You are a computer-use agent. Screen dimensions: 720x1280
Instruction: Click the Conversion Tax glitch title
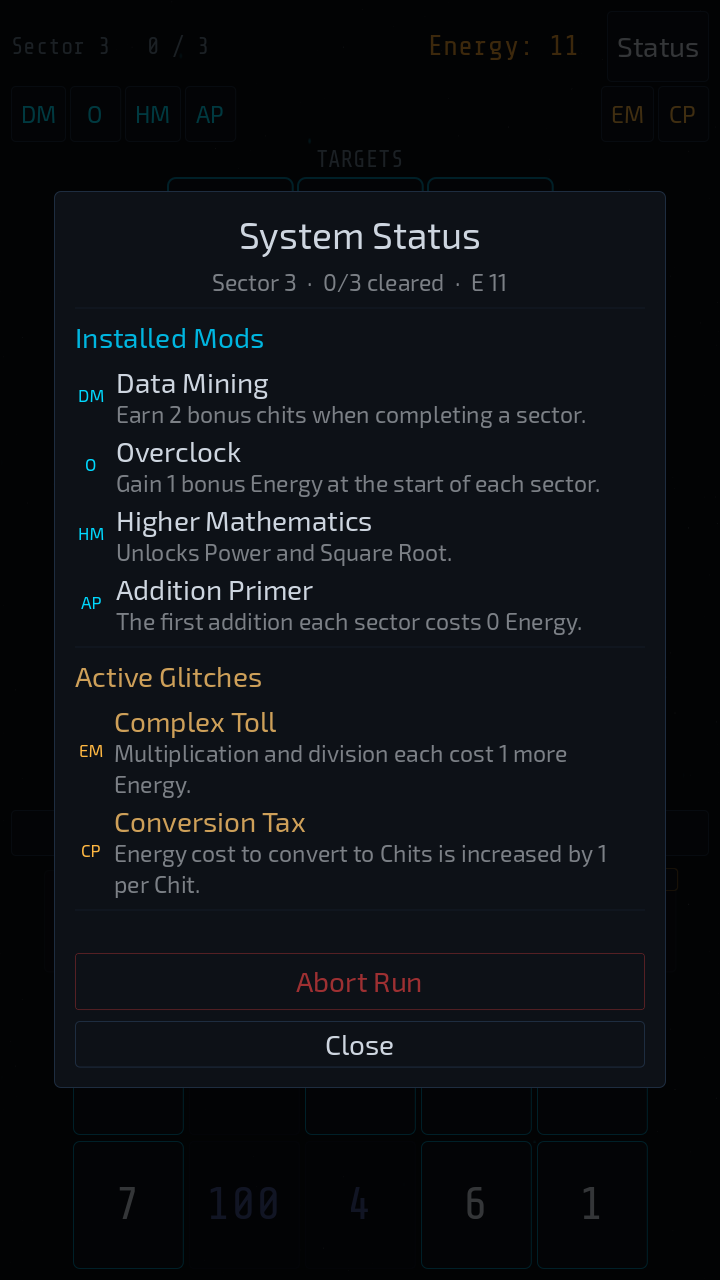pos(210,823)
